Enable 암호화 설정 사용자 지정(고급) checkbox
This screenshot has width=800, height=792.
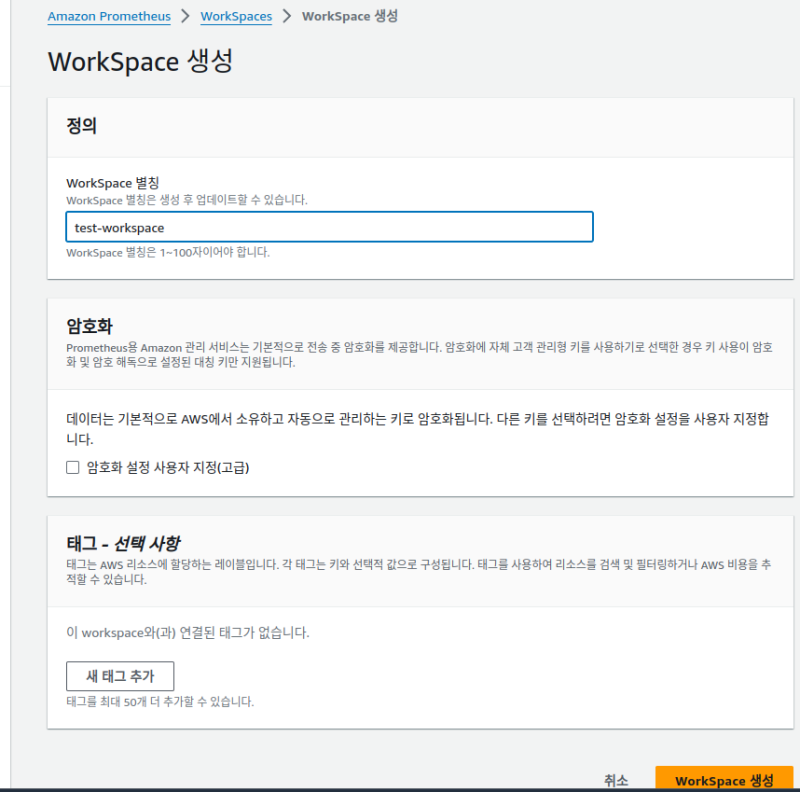click(x=72, y=467)
